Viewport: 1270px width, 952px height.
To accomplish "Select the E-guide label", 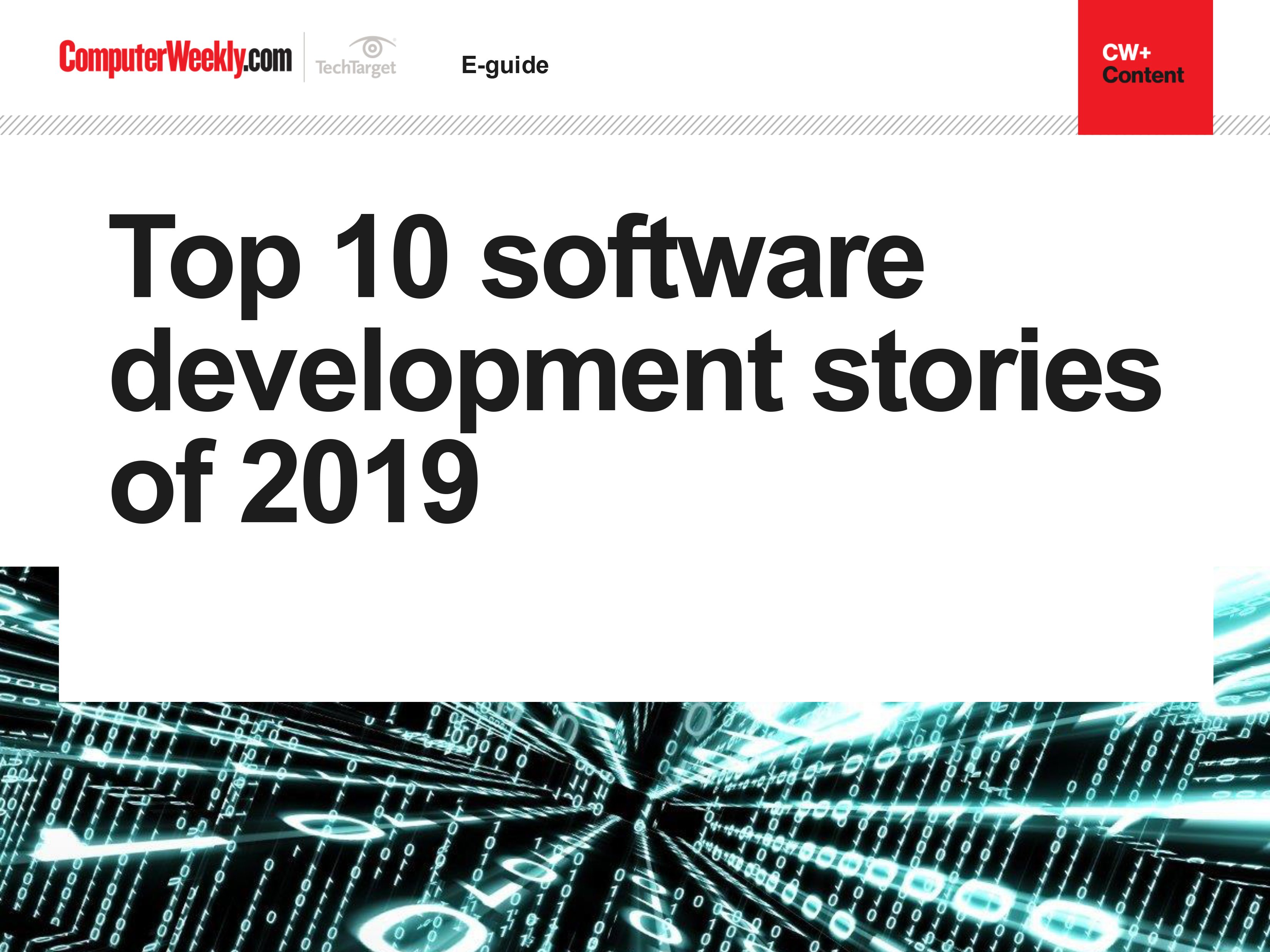I will [505, 65].
